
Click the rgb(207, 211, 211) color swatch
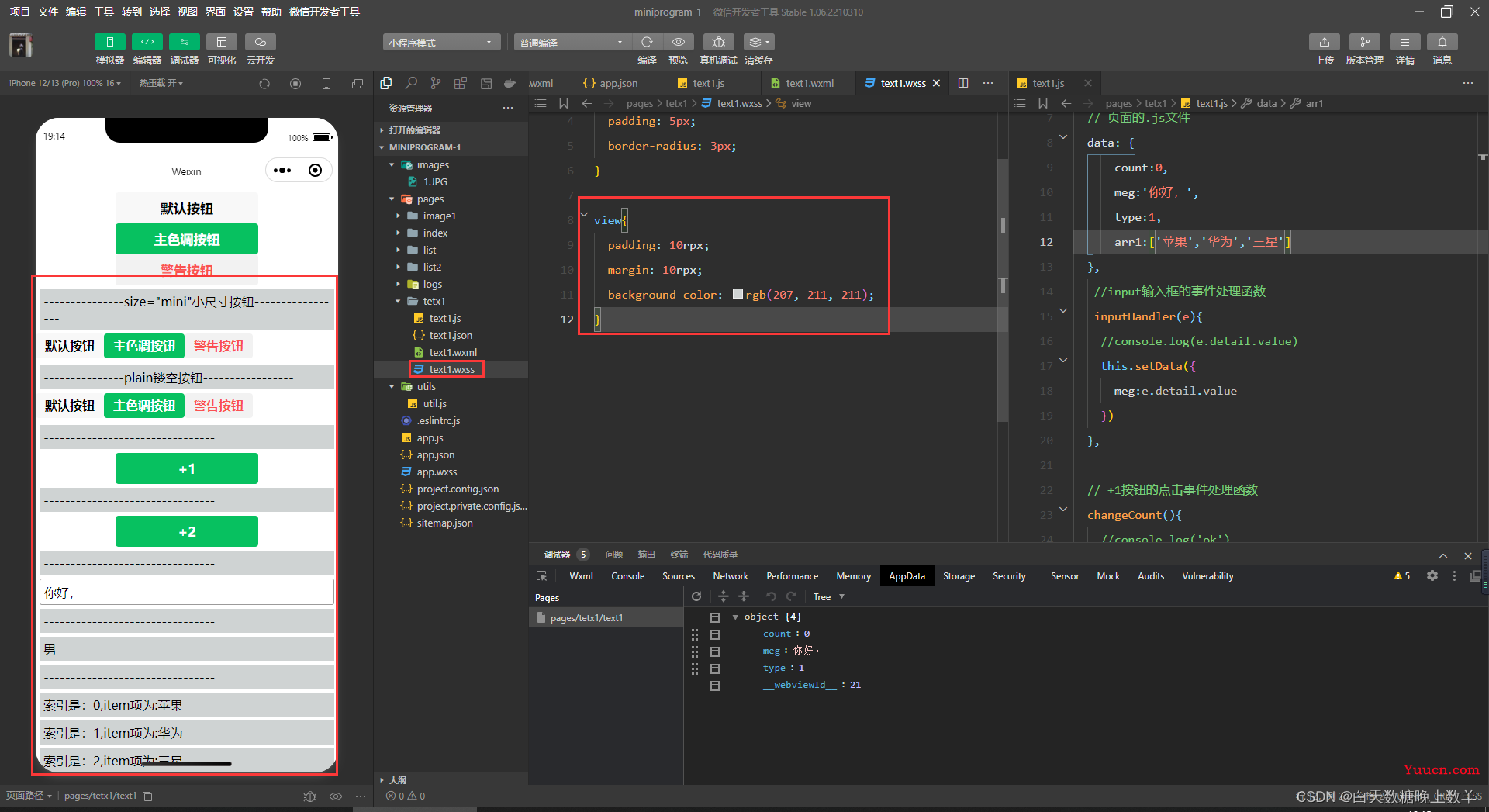click(738, 294)
